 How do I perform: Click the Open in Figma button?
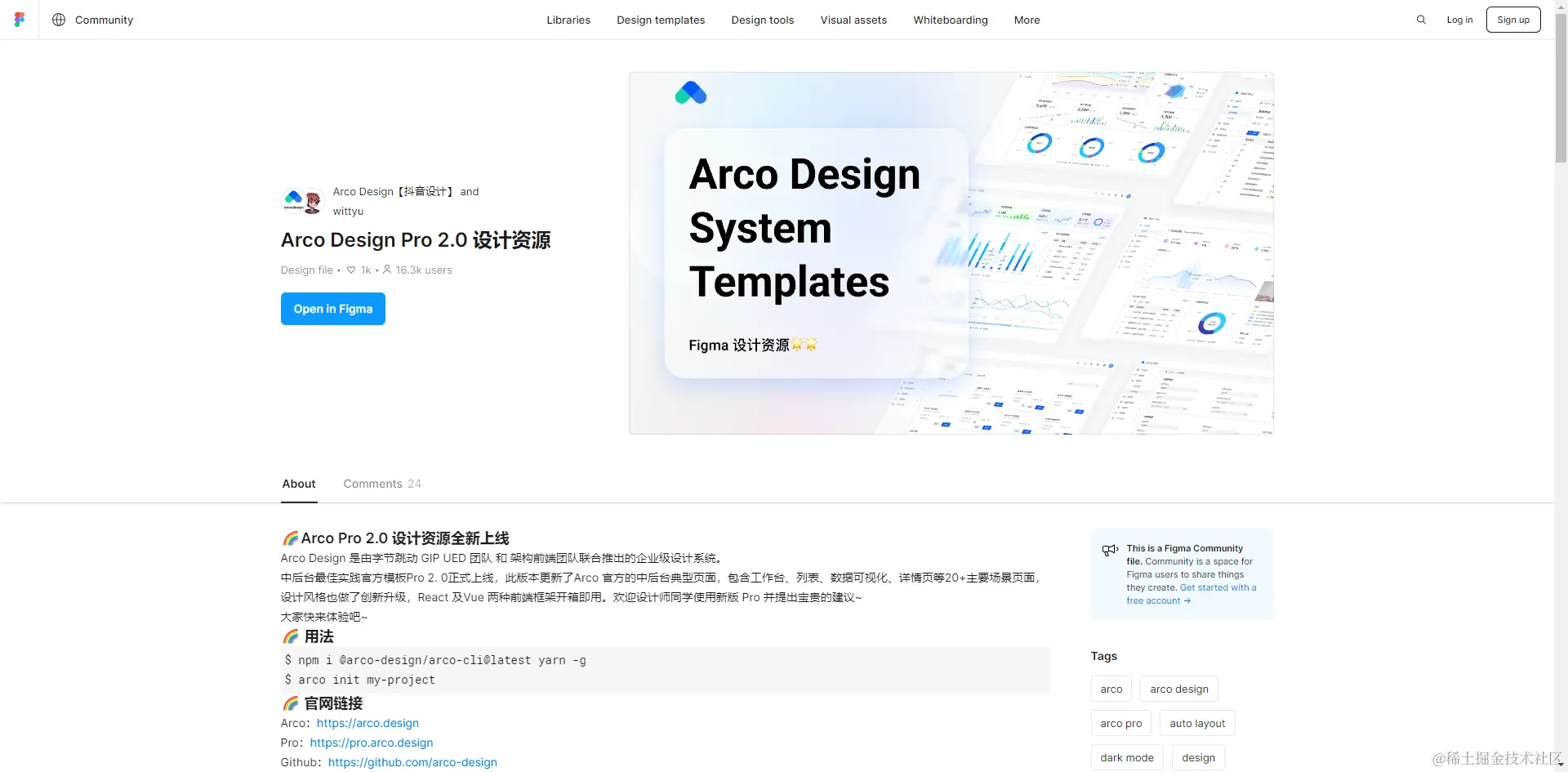coord(333,309)
